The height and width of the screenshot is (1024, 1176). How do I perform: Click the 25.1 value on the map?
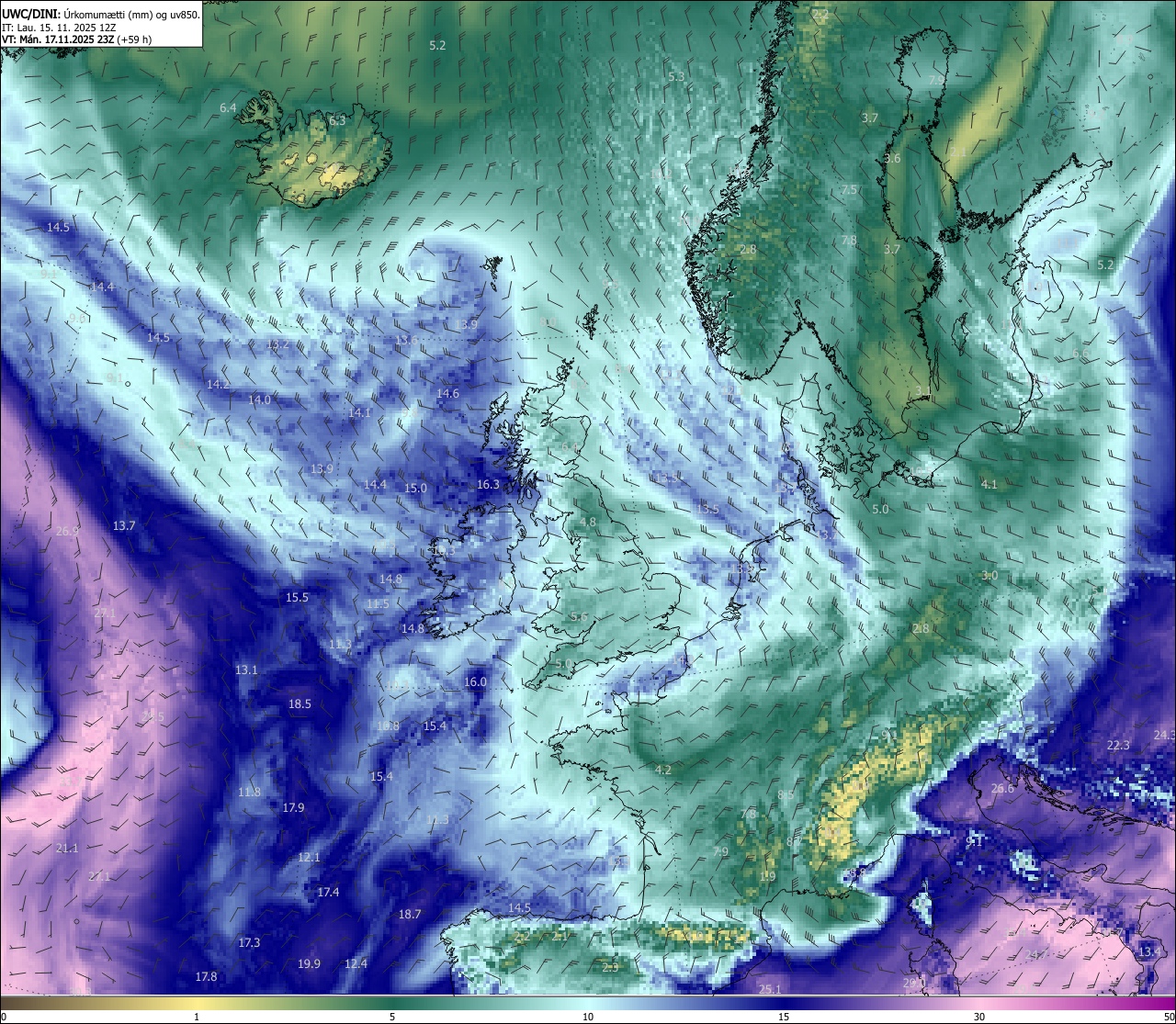770,990
